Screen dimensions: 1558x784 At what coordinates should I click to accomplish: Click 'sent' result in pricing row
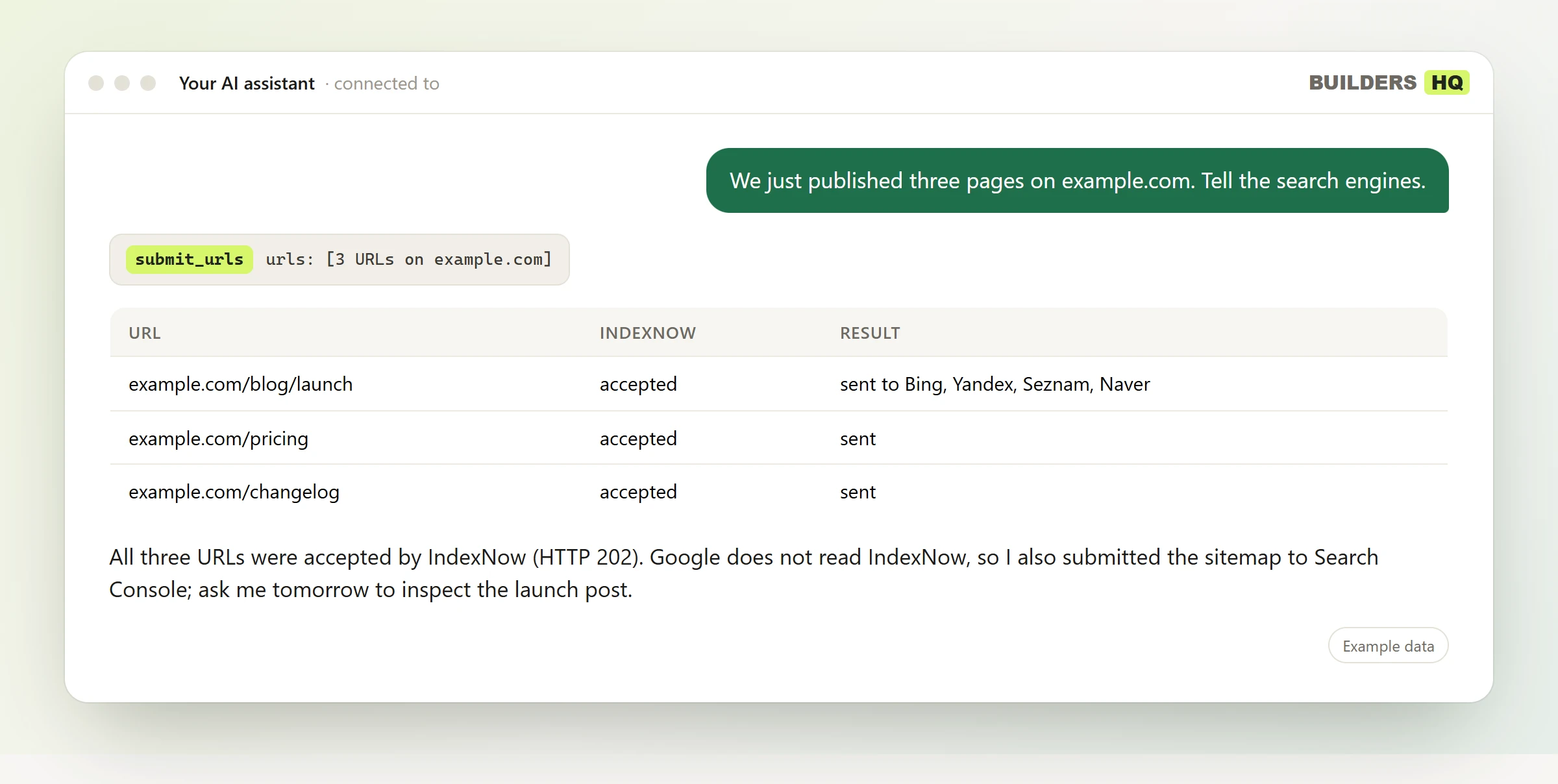tap(858, 439)
